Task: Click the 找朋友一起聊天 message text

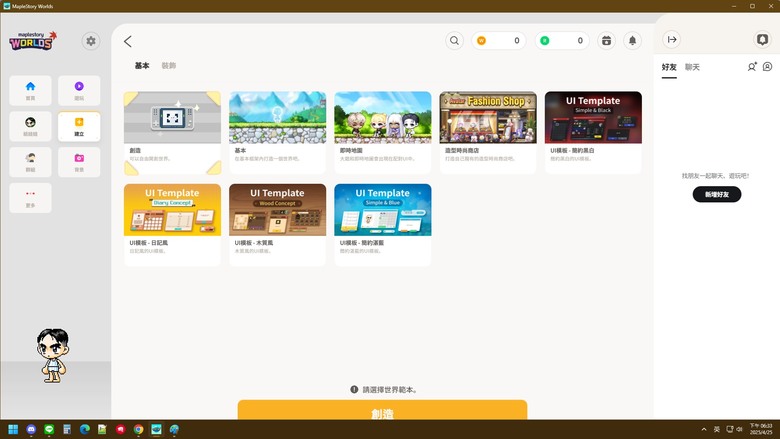Action: 715,176
